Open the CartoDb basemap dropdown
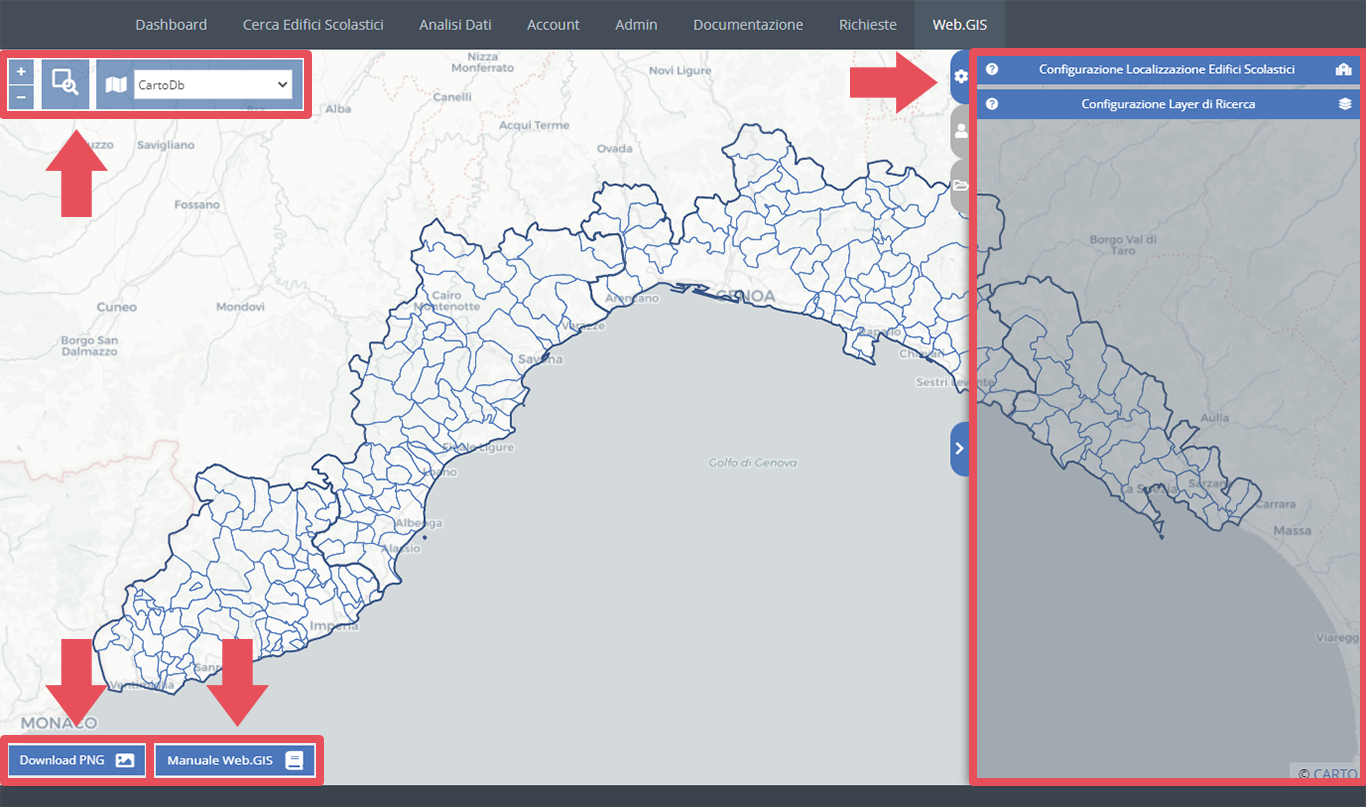The width and height of the screenshot is (1366, 807). point(211,84)
